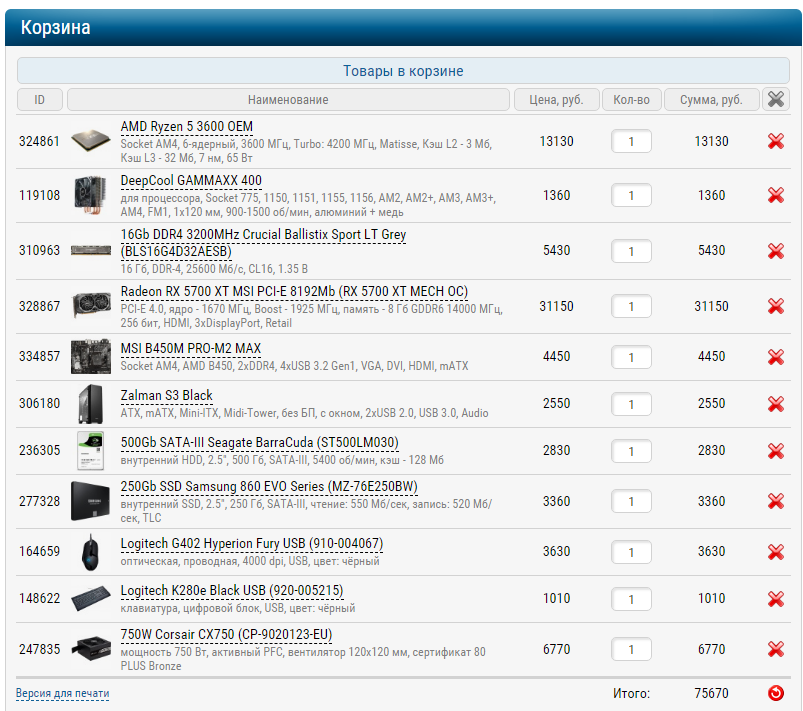Click the Товары в корзине section header

[403, 71]
